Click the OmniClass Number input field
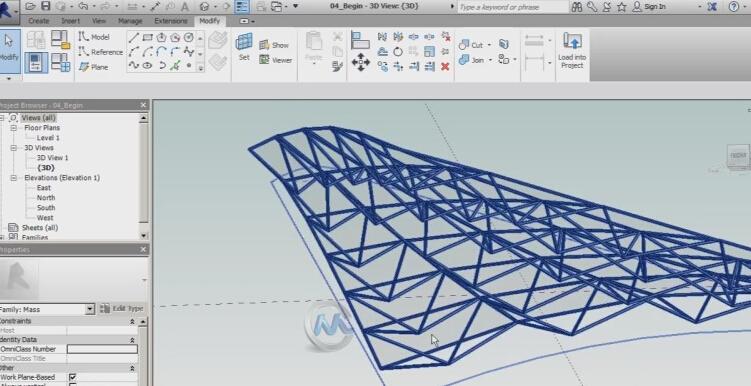Screen dimensions: 751x386 pos(102,349)
